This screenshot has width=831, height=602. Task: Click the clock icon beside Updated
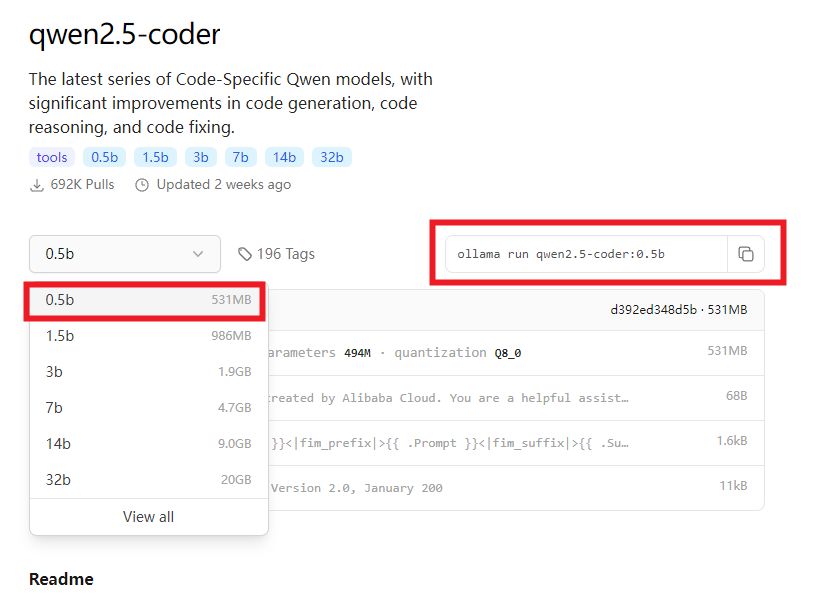click(142, 185)
